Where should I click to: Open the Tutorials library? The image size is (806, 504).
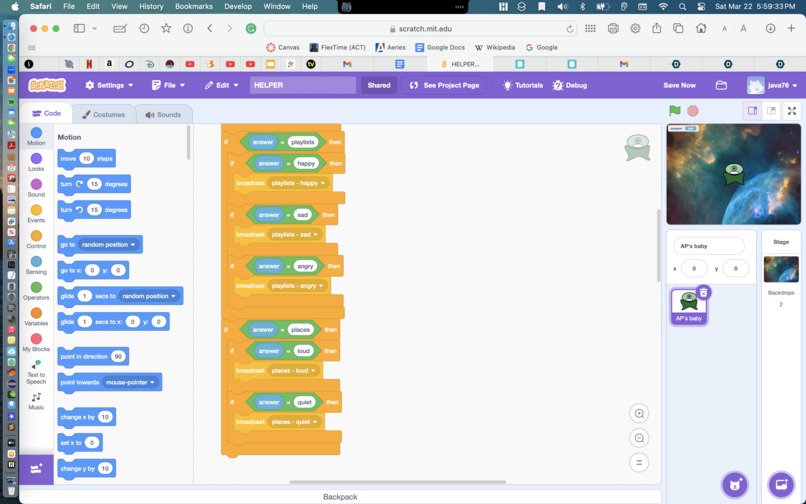click(523, 85)
